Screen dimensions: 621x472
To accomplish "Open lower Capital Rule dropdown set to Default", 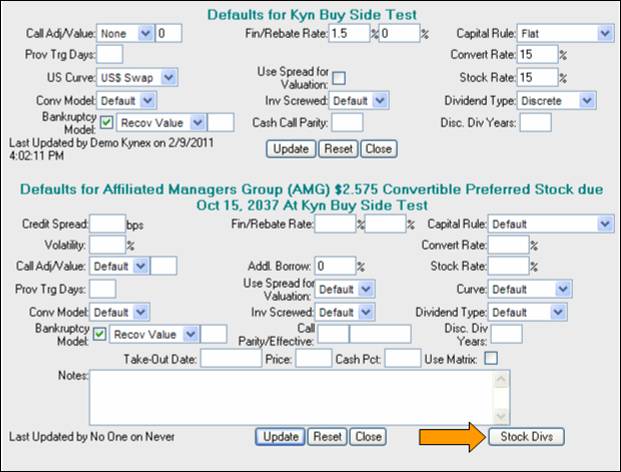I will pyautogui.click(x=551, y=224).
